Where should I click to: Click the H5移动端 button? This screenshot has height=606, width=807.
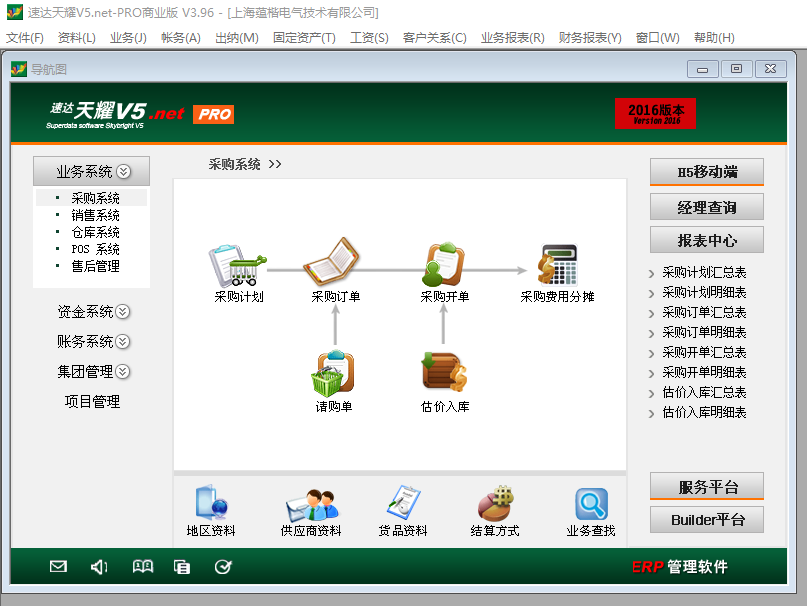point(707,172)
